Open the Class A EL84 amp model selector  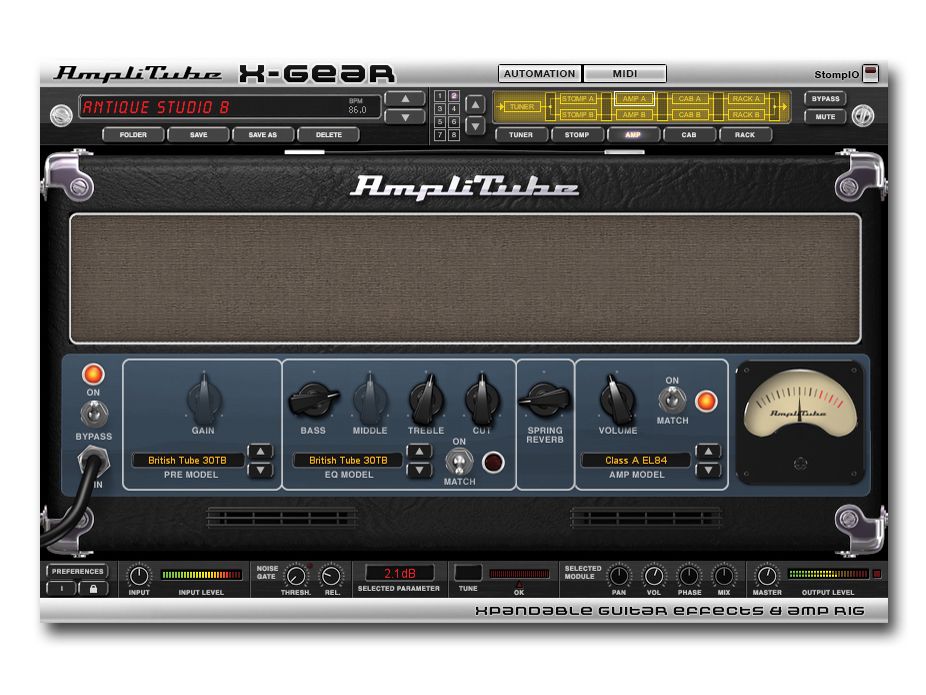[x=636, y=460]
